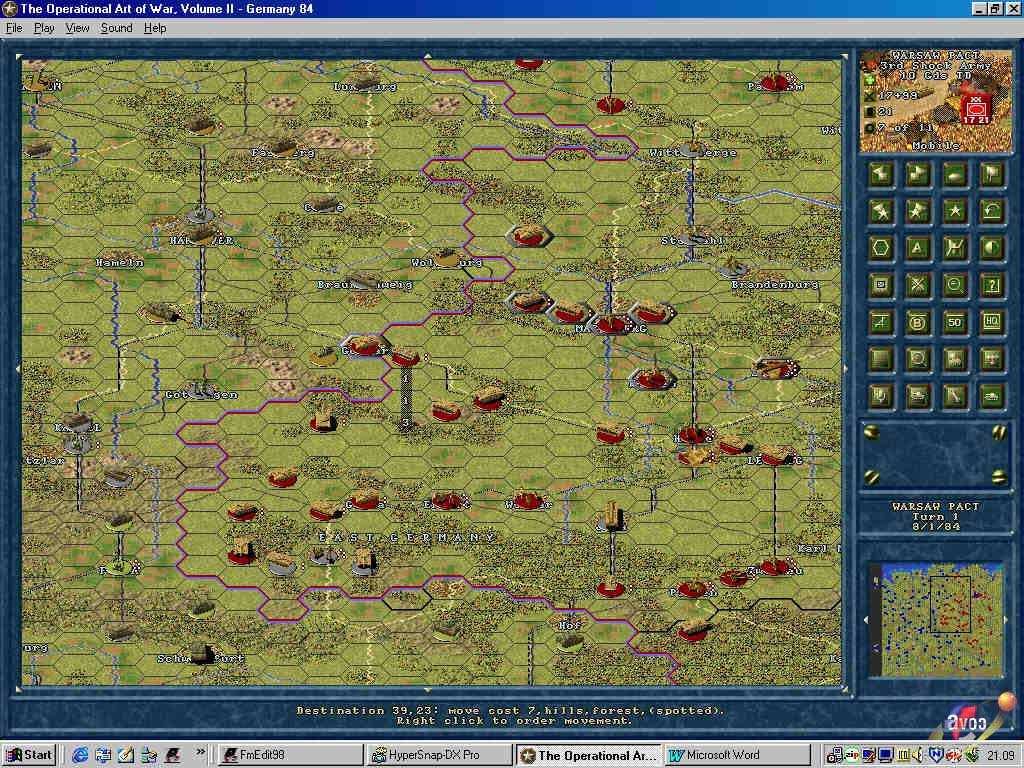Open the File menu
Viewport: 1024px width, 768px height.
click(x=14, y=28)
